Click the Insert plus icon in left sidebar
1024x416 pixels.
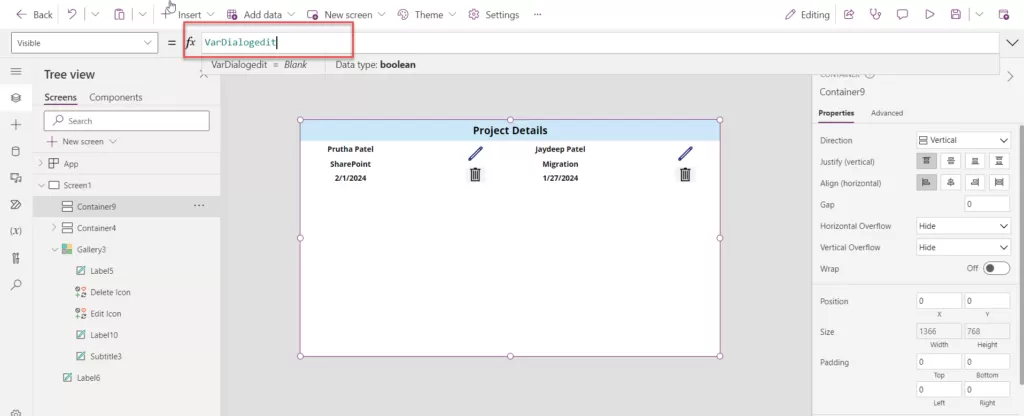(15, 125)
